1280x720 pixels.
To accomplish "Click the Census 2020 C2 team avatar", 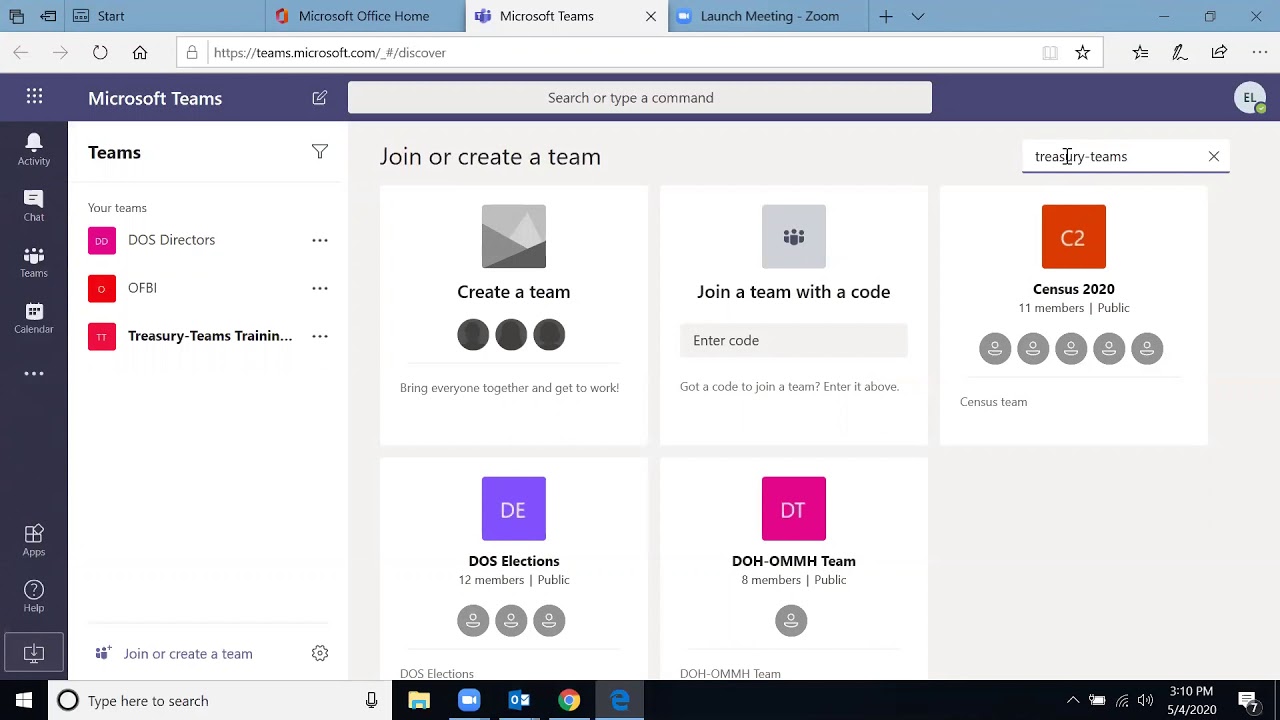I will point(1074,237).
